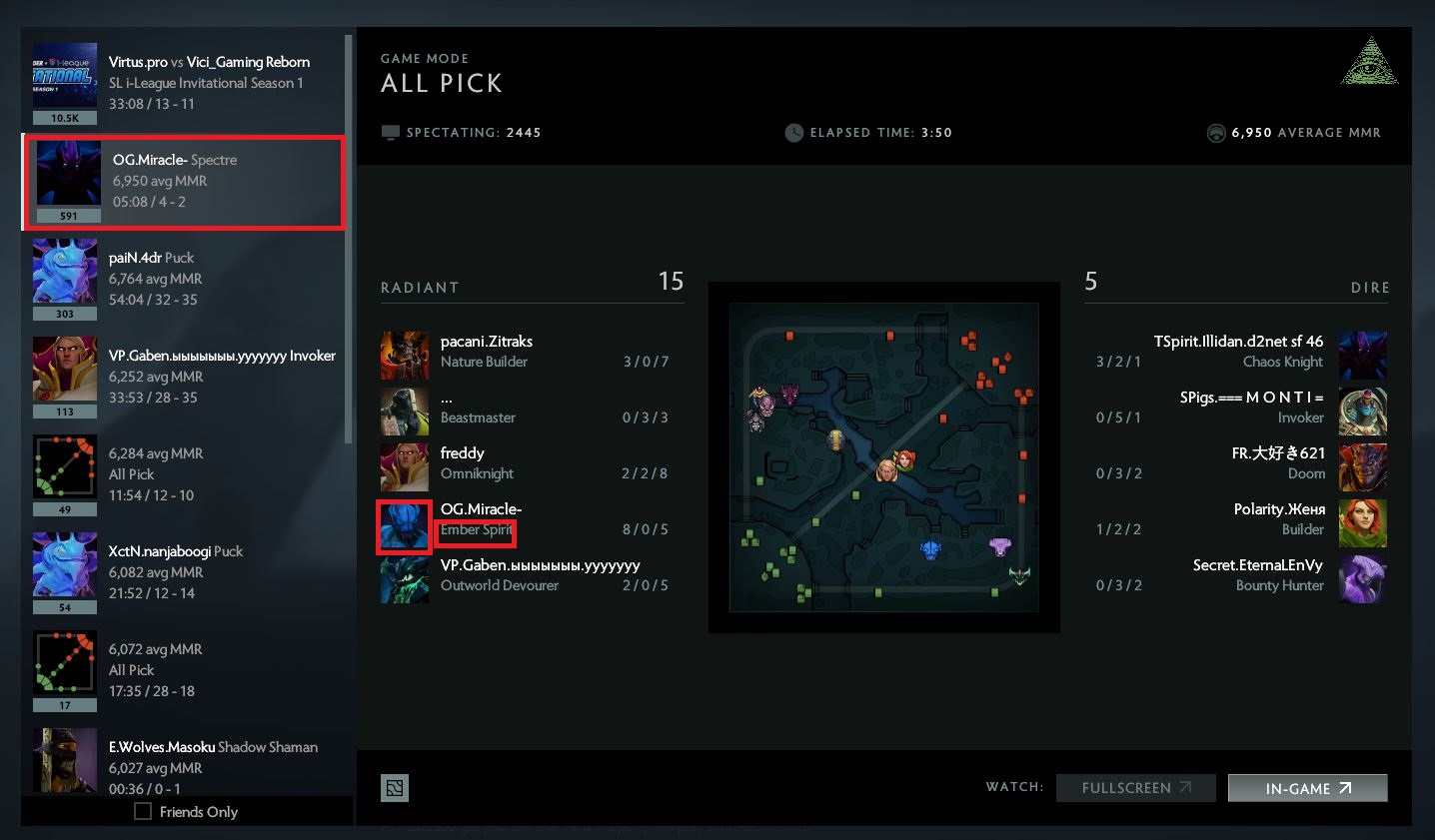The width and height of the screenshot is (1435, 840).
Task: Click the Outworld Devourer hero portrait
Action: tap(405, 580)
